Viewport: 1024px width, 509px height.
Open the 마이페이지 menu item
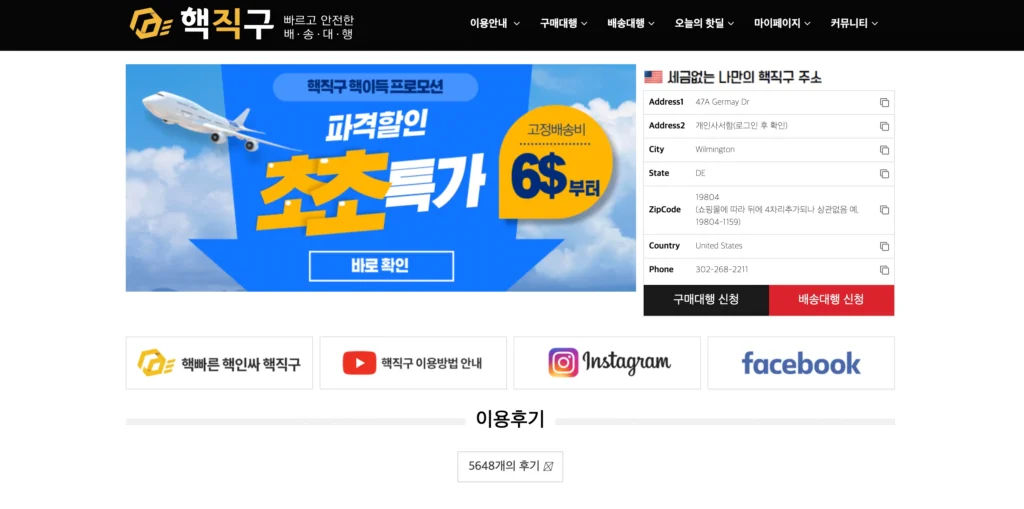777,24
